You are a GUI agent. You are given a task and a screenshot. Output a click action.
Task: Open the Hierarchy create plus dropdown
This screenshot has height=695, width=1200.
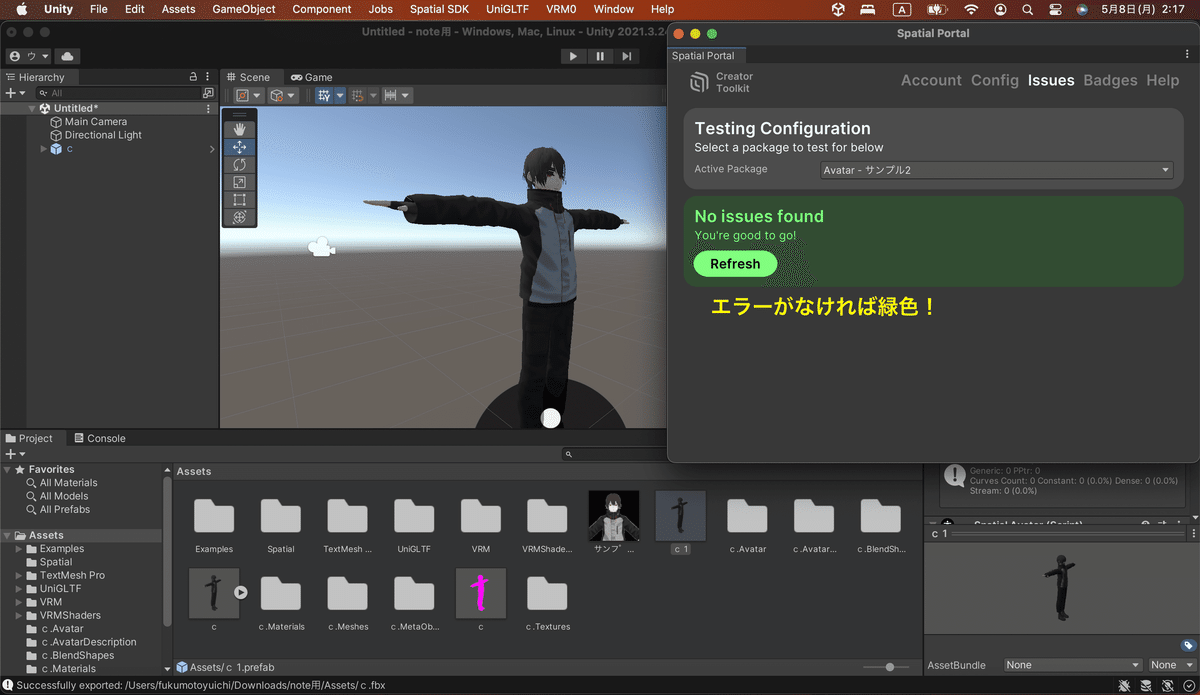coord(14,93)
